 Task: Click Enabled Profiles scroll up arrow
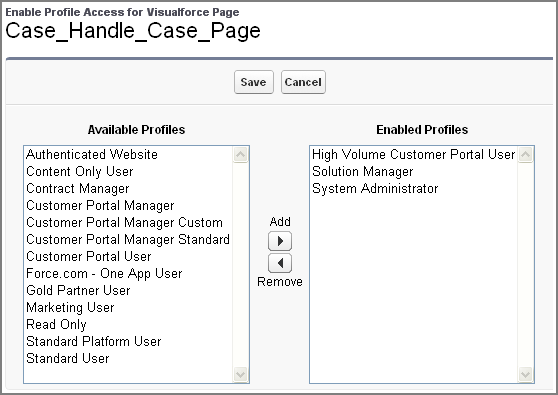[526, 155]
